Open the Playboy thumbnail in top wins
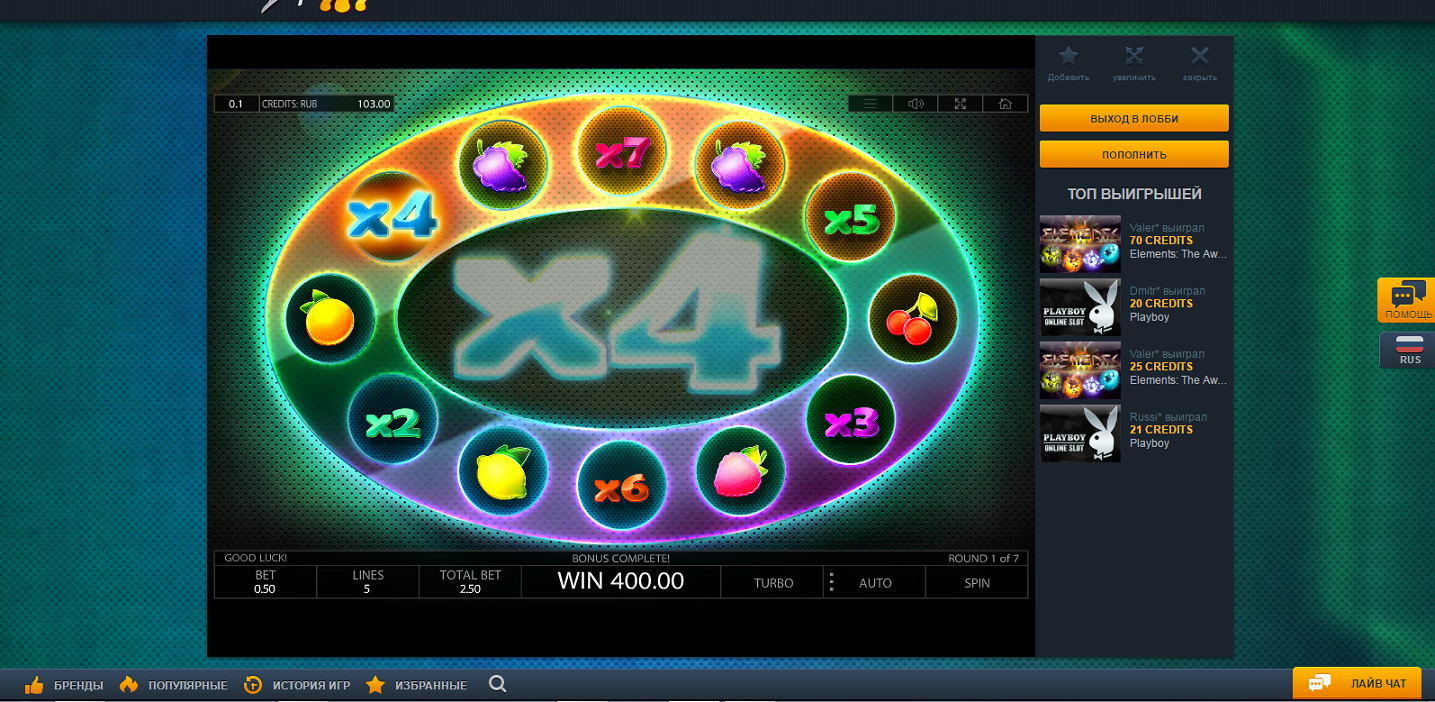1435x702 pixels. (x=1079, y=306)
